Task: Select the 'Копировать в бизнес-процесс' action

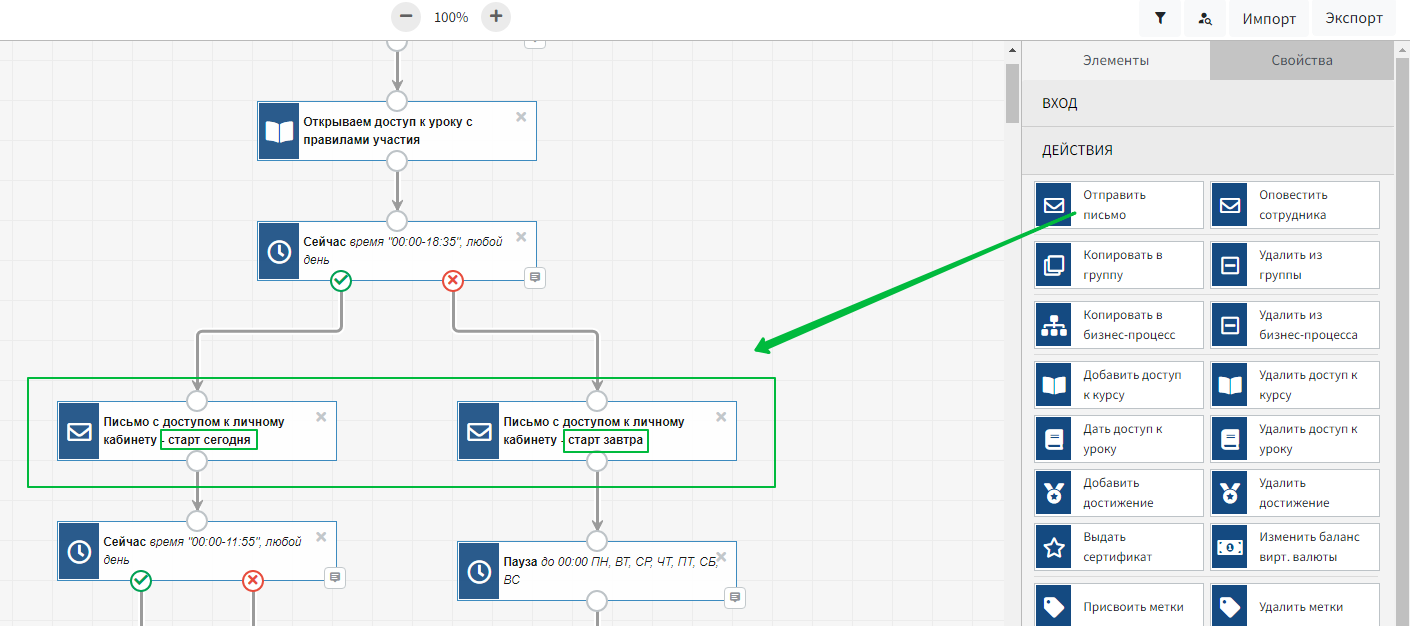Action: [x=1119, y=325]
